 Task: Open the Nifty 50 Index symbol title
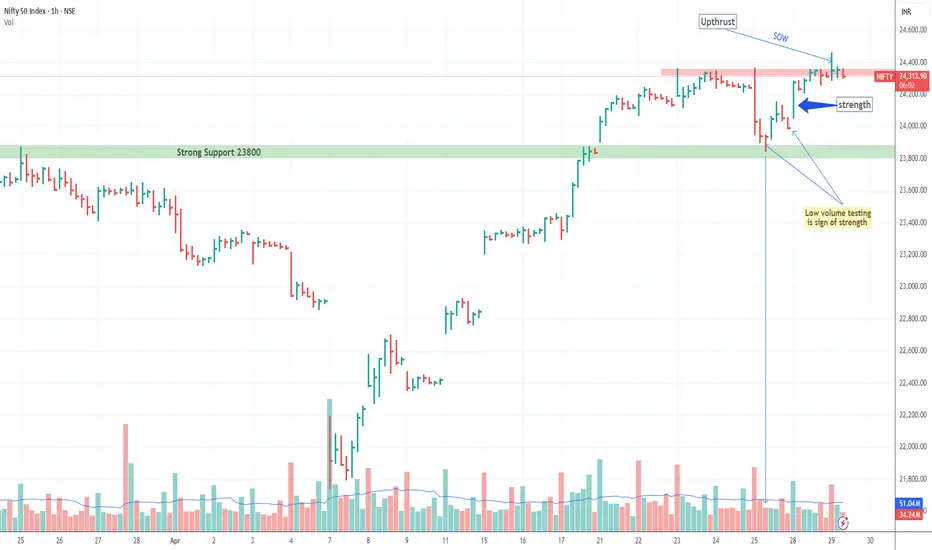pos(40,11)
